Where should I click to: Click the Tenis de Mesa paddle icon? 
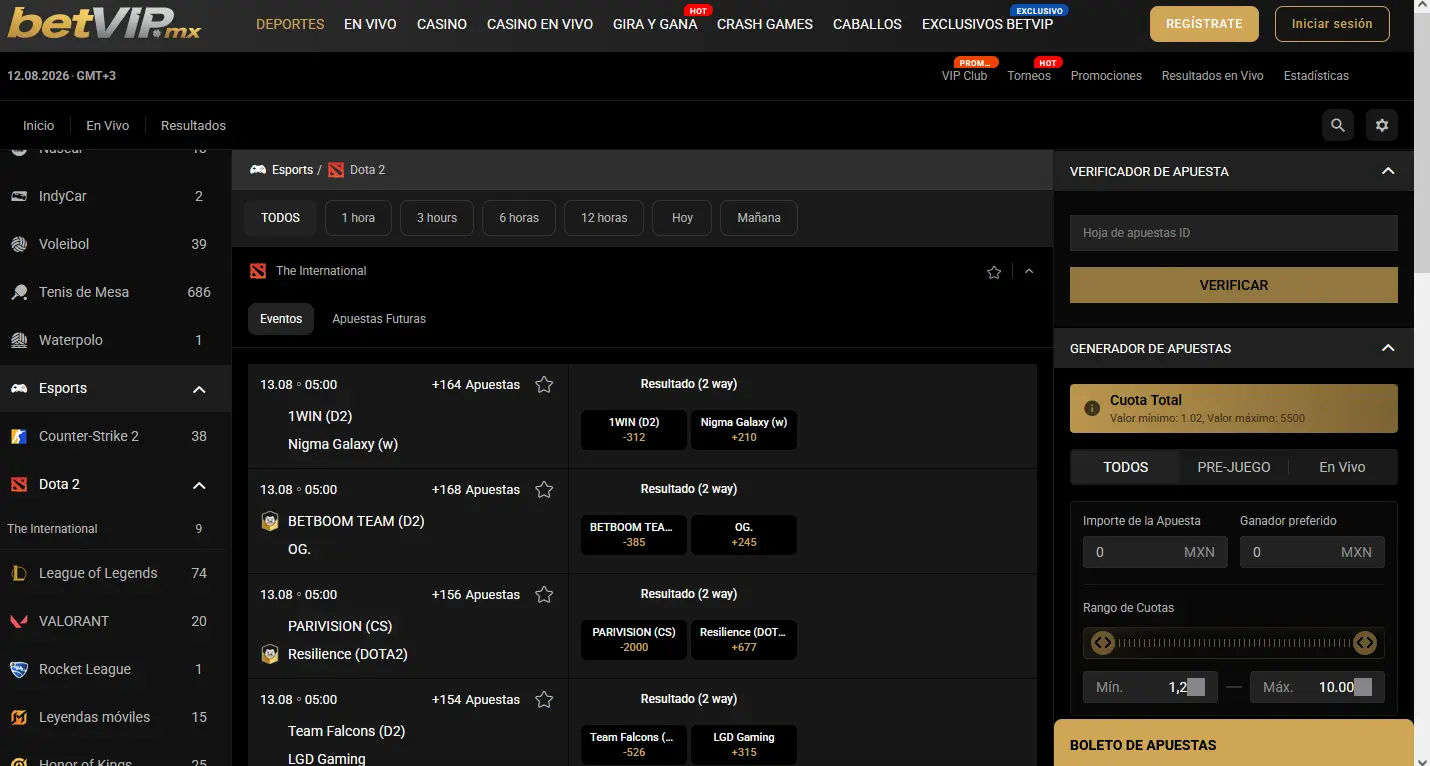pos(19,292)
